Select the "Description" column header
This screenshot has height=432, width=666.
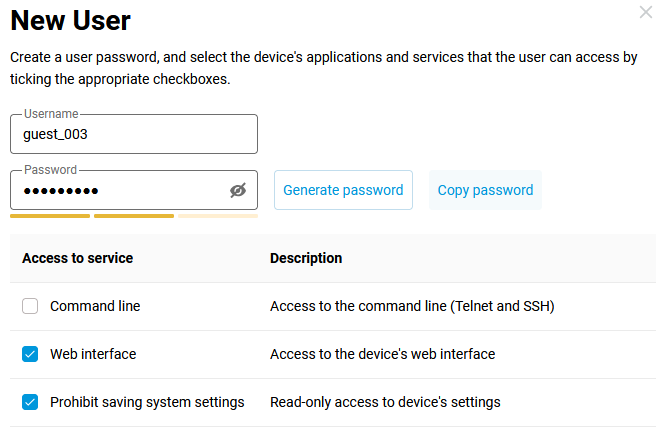pyautogui.click(x=306, y=258)
